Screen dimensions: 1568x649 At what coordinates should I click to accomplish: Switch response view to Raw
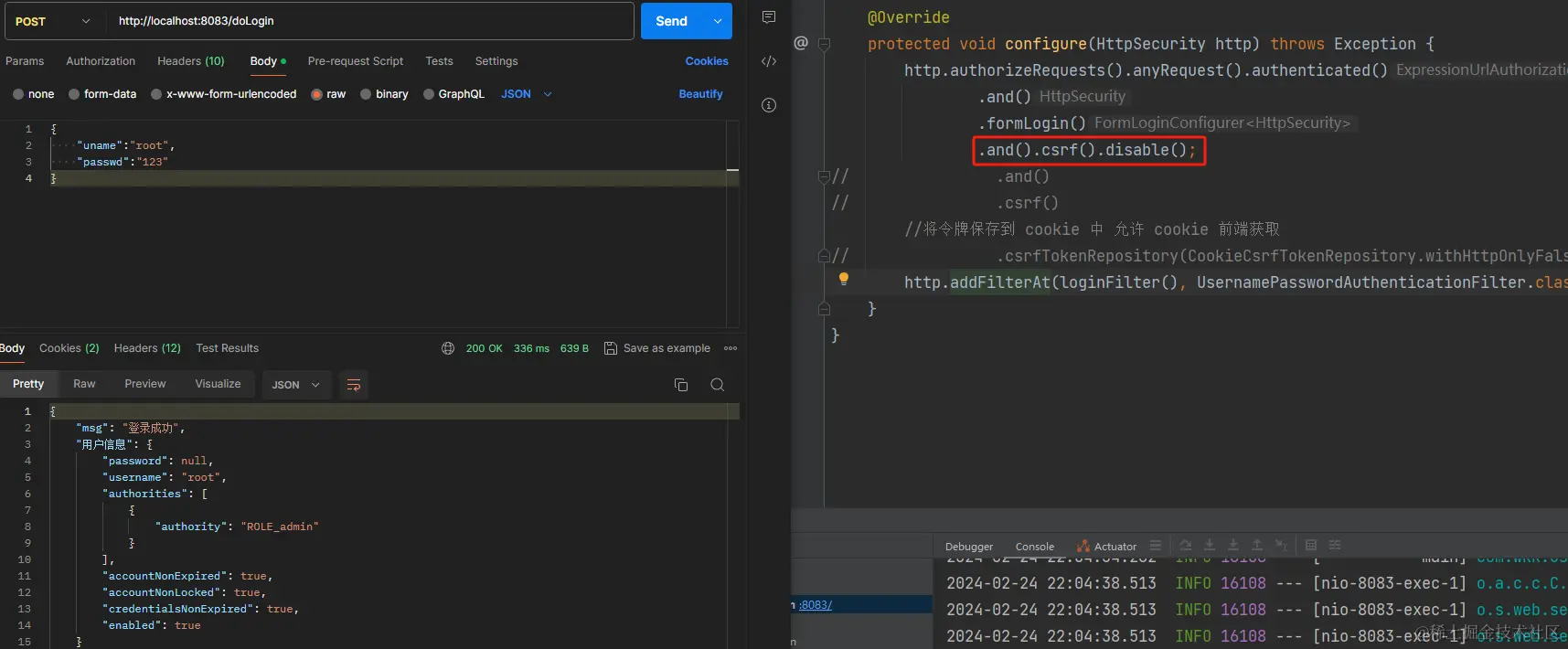pos(84,384)
